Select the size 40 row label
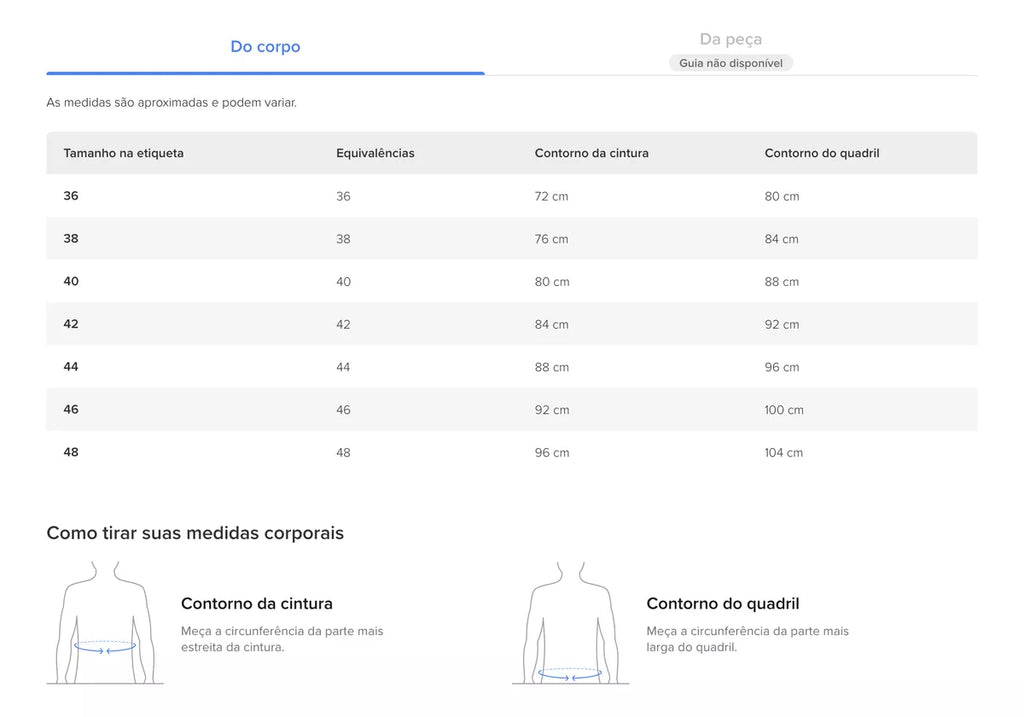 [71, 281]
